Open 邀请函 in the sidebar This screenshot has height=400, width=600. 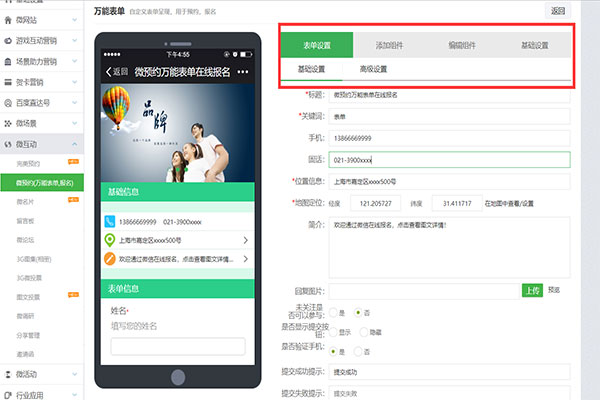pos(25,354)
